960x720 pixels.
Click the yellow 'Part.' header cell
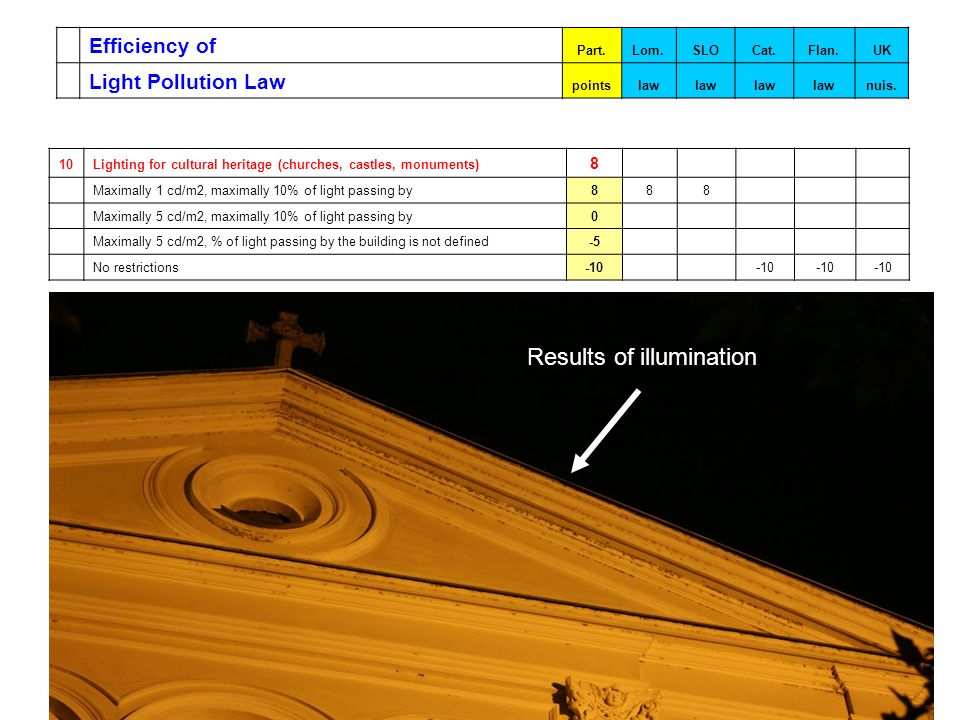[591, 45]
